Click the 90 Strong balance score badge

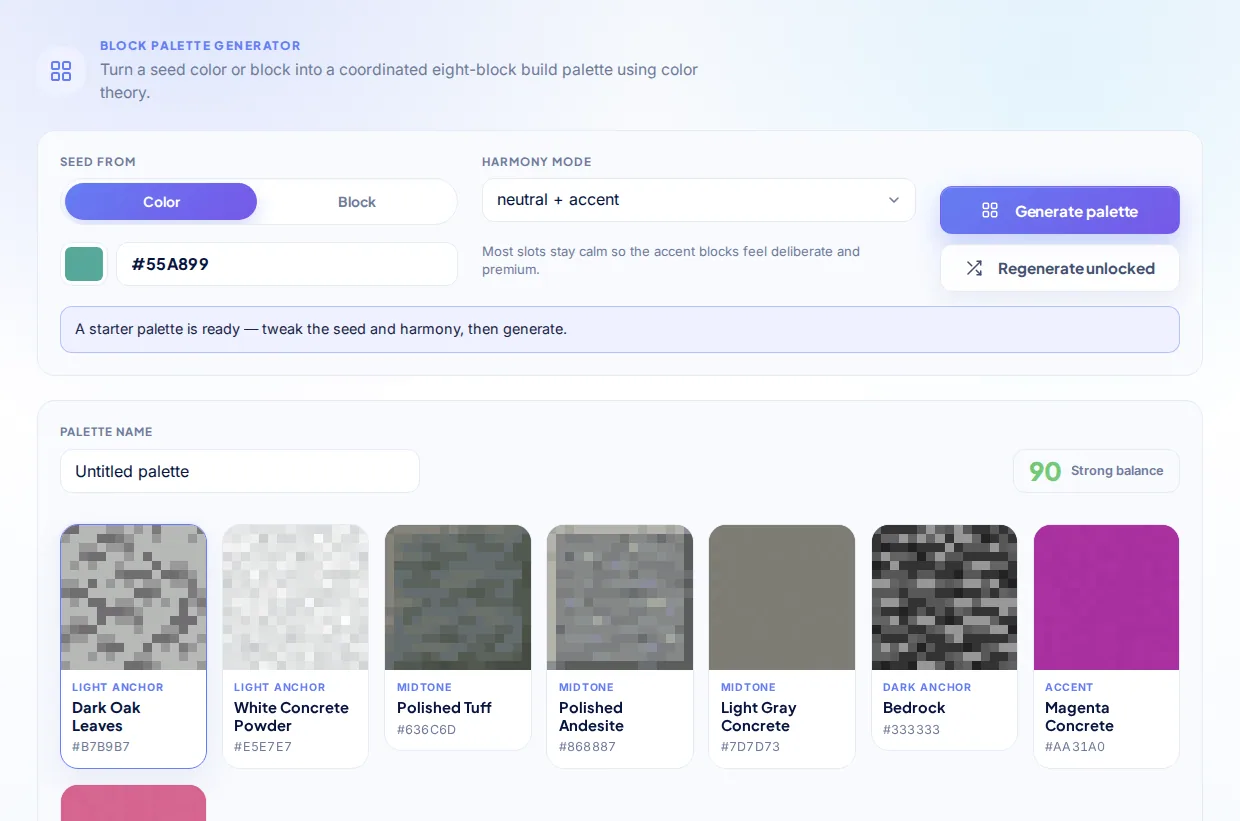pyautogui.click(x=1096, y=471)
